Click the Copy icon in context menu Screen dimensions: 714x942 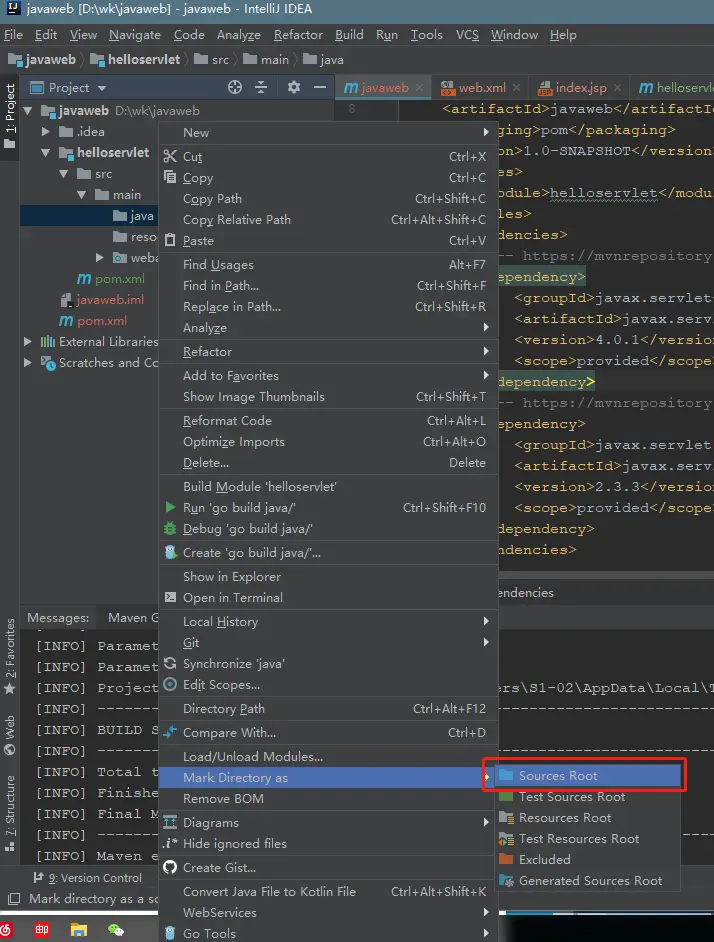pyautogui.click(x=170, y=177)
